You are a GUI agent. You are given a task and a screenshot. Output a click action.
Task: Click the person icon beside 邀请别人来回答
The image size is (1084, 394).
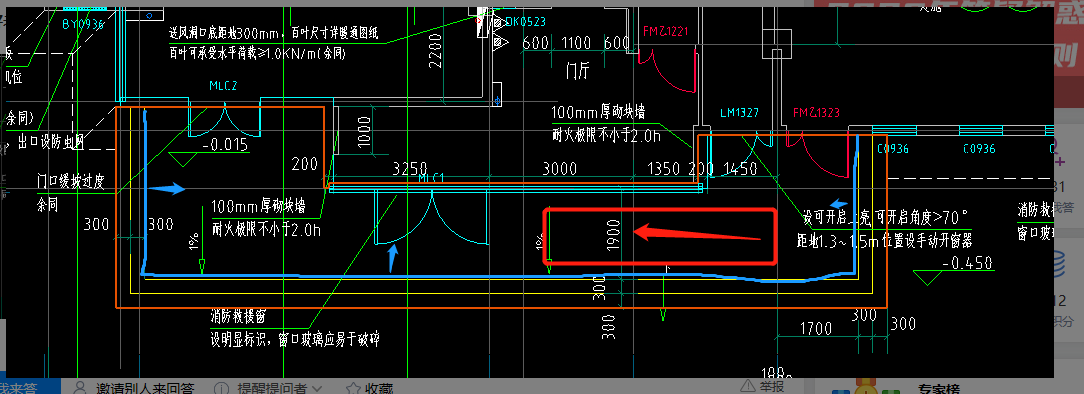tap(81, 388)
